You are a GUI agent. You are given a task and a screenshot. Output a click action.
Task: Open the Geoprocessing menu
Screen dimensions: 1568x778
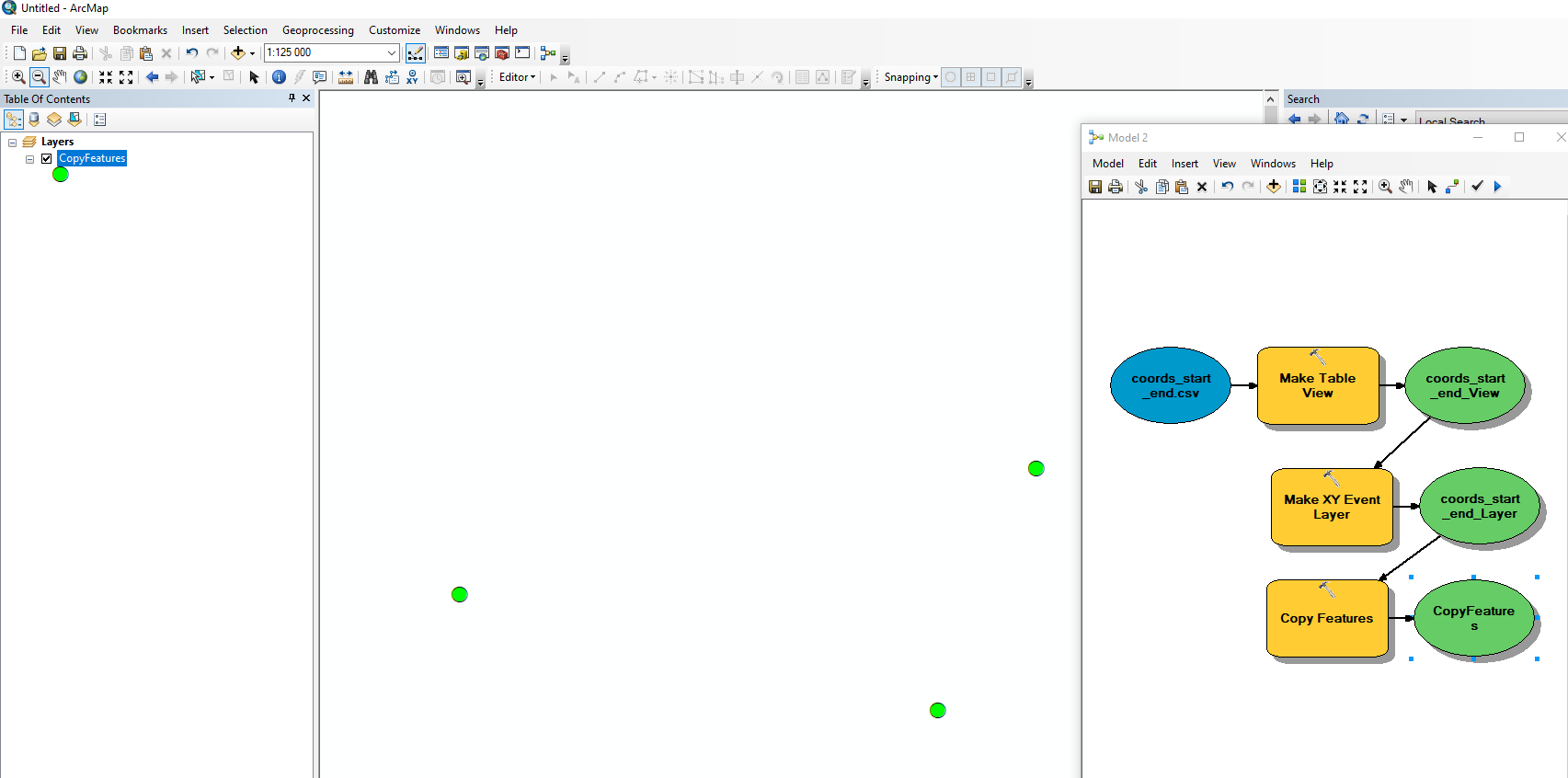tap(317, 30)
